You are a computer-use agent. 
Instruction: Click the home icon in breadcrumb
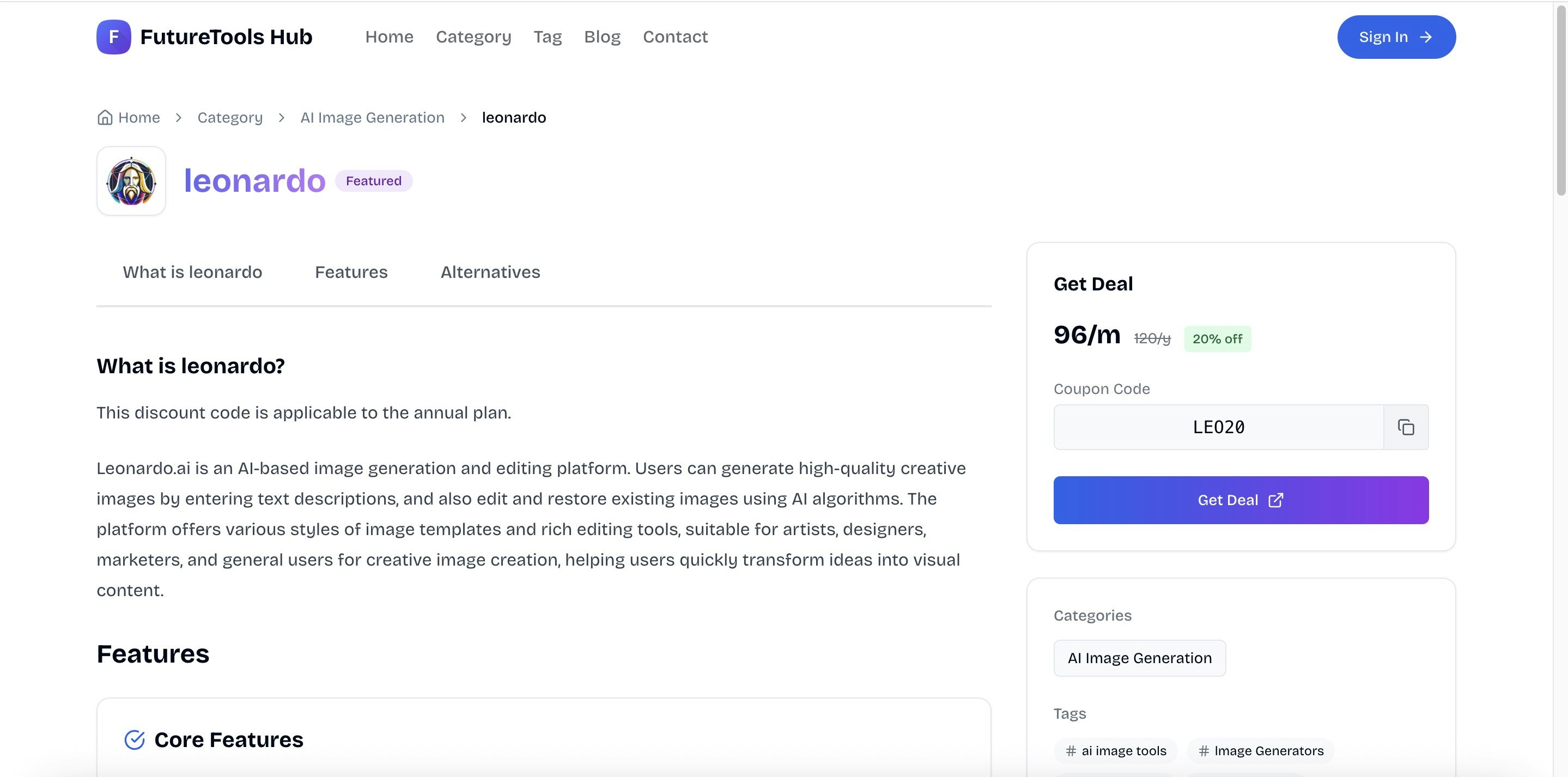105,118
